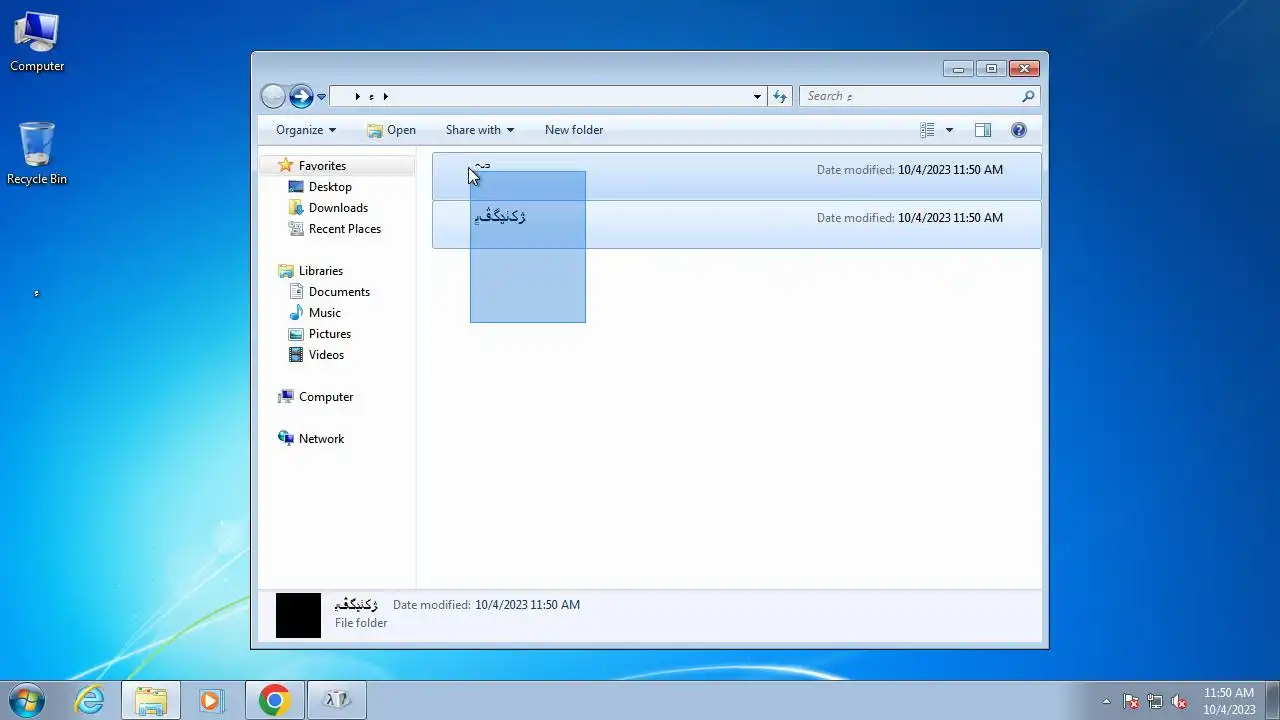Image resolution: width=1280 pixels, height=720 pixels.
Task: Select the Recycle Bin desktop icon
Action: [37, 154]
